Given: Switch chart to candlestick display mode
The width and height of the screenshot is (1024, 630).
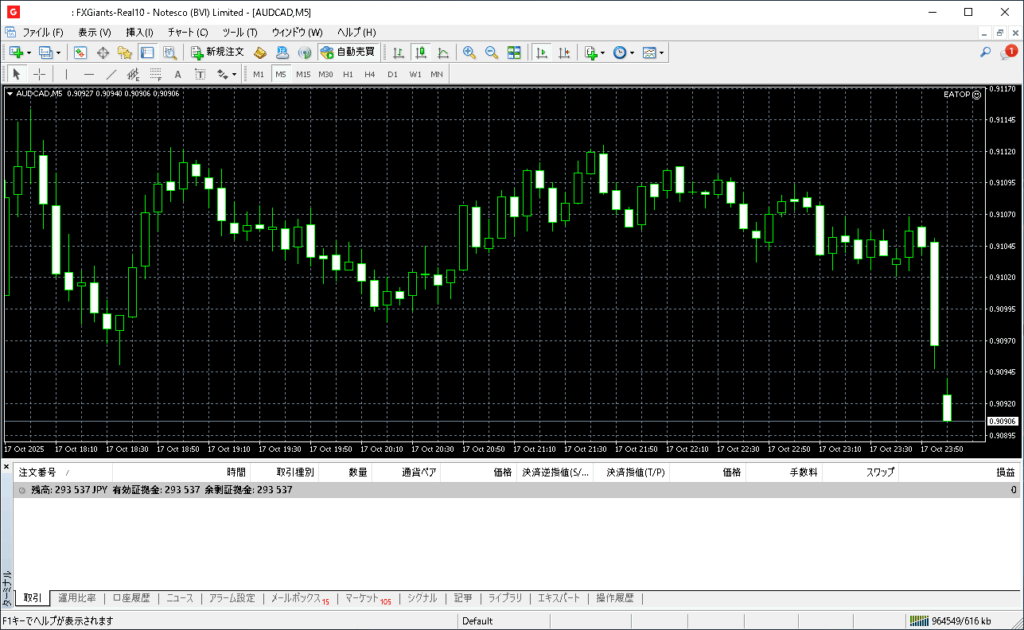Looking at the screenshot, I should click(x=420, y=52).
